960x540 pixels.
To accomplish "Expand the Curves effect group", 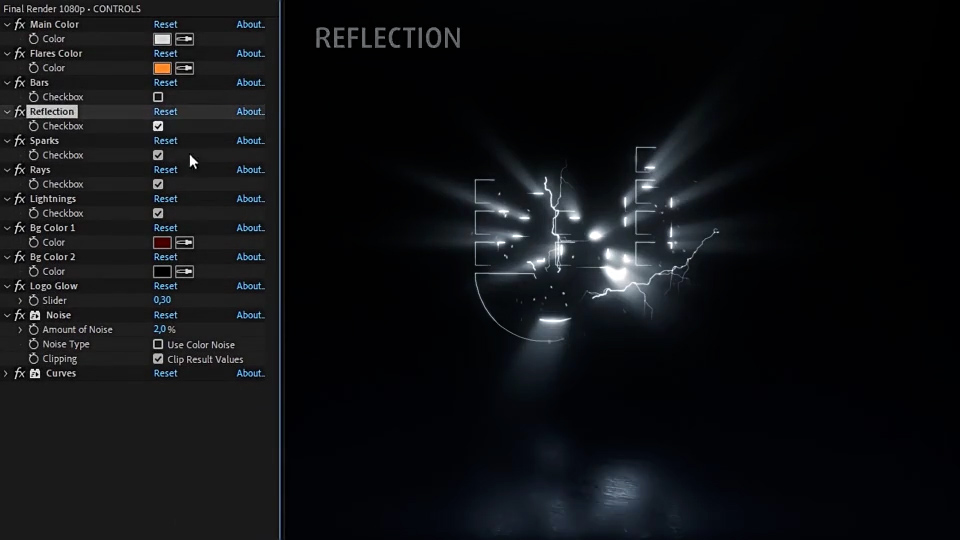I will pyautogui.click(x=6, y=373).
